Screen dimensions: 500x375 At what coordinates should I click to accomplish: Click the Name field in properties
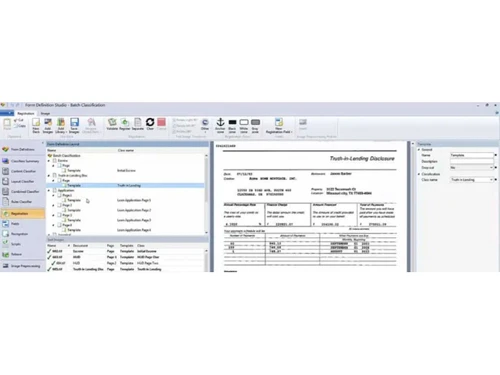pyautogui.click(x=472, y=155)
